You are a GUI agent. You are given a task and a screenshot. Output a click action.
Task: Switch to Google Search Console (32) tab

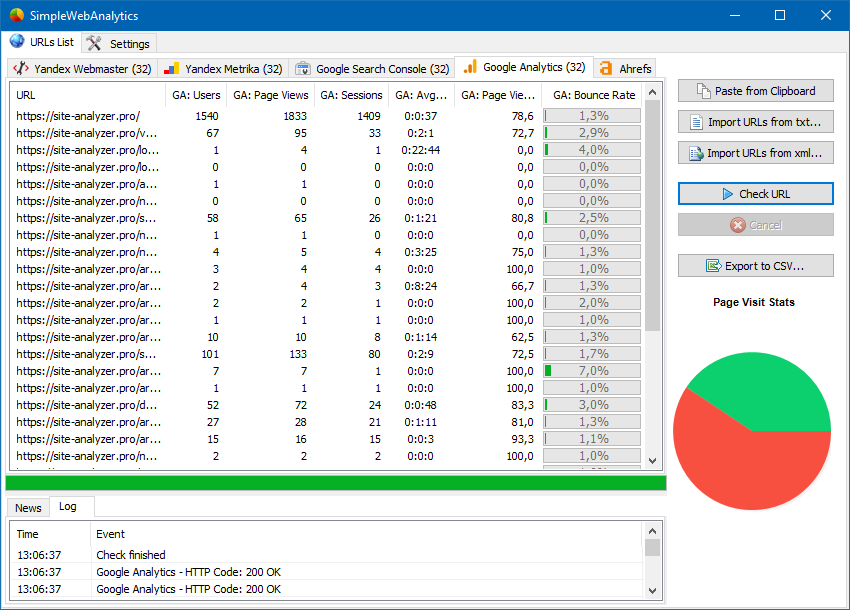point(372,69)
